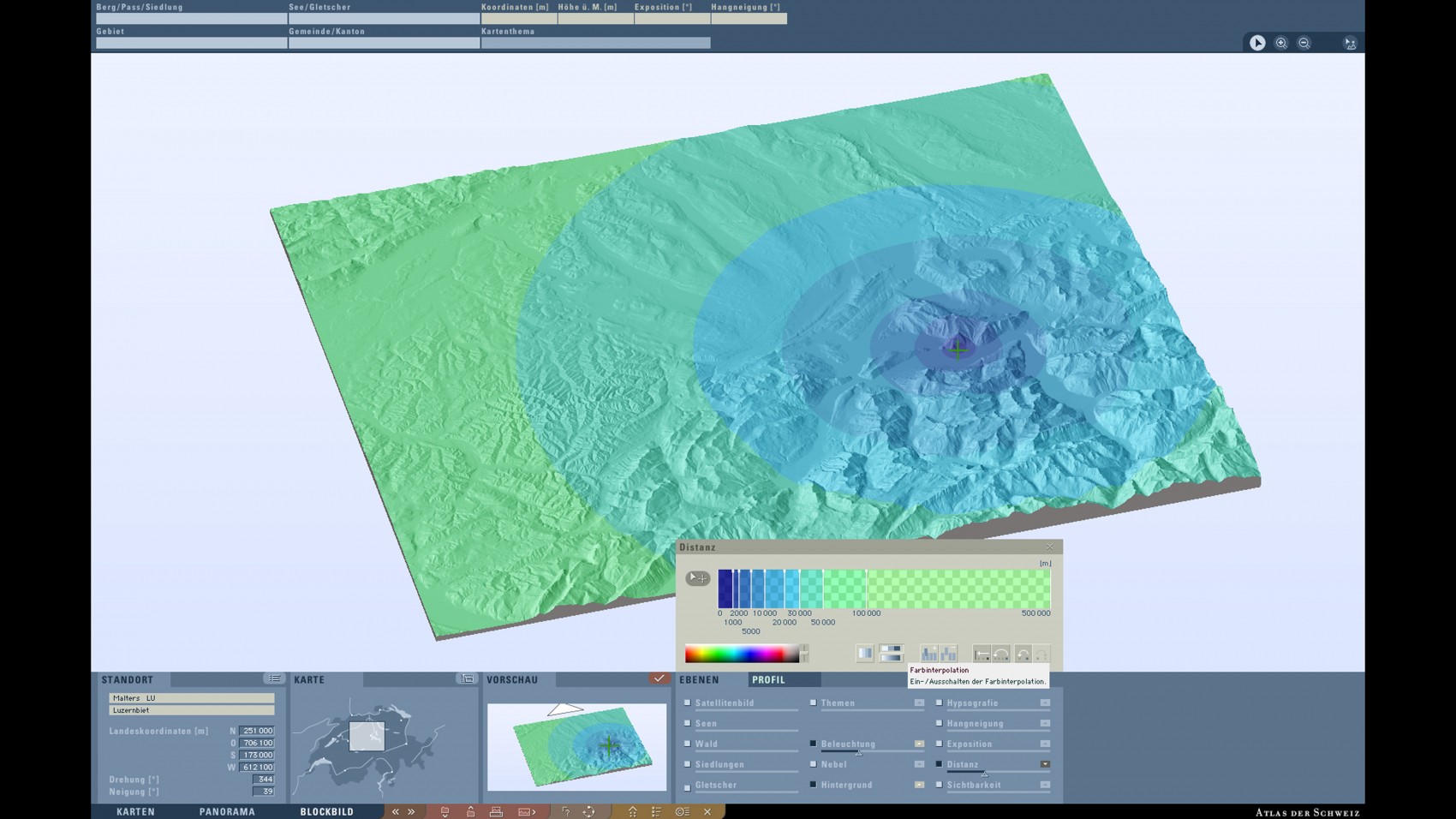The height and width of the screenshot is (819, 1456).
Task: Switch to the PANORAMA mode
Action: (227, 811)
